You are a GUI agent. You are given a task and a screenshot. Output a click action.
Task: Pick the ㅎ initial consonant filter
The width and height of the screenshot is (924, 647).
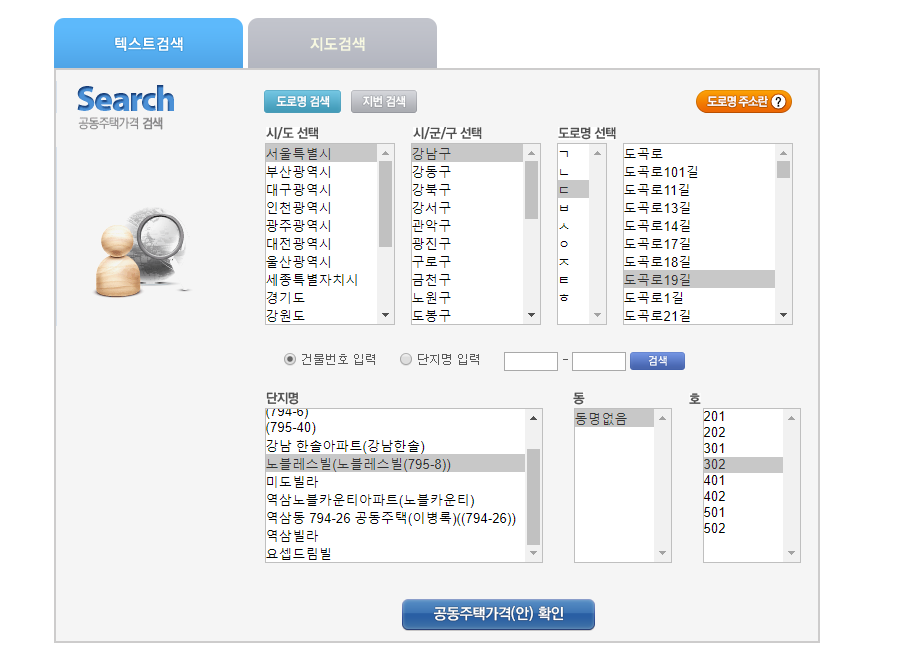pos(573,297)
